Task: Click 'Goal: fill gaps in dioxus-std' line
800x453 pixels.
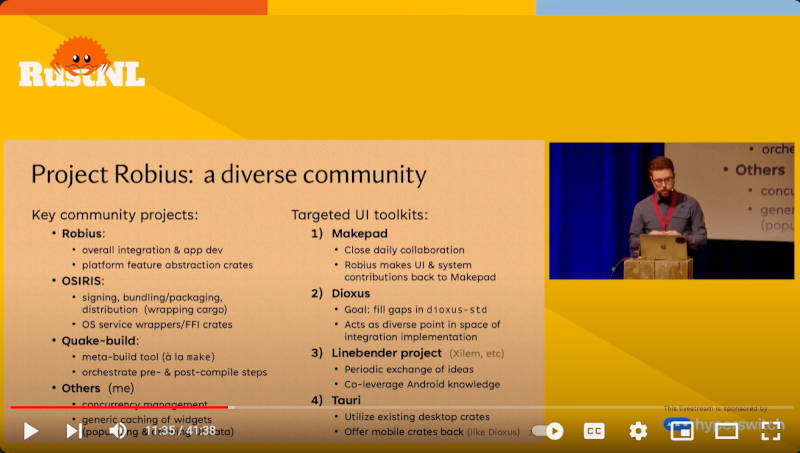Action: click(415, 310)
